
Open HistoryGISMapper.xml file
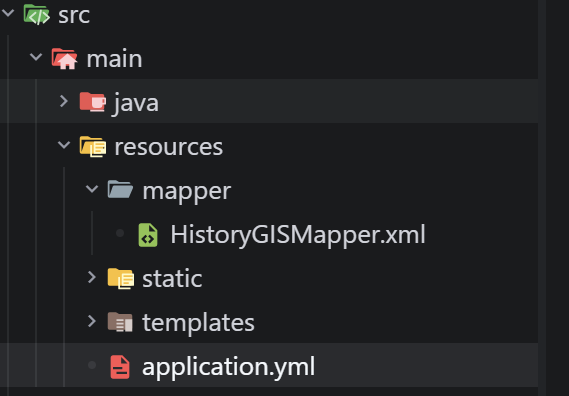pyautogui.click(x=298, y=236)
